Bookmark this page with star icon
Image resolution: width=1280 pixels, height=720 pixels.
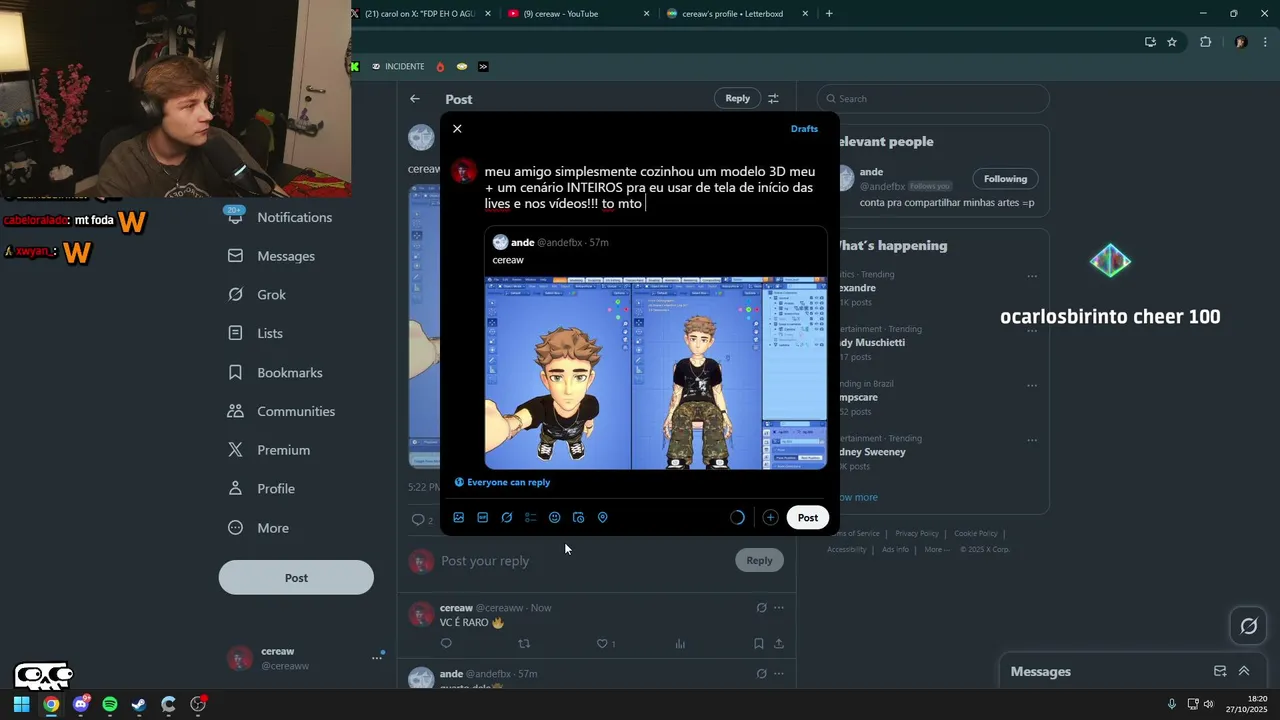[x=1172, y=42]
